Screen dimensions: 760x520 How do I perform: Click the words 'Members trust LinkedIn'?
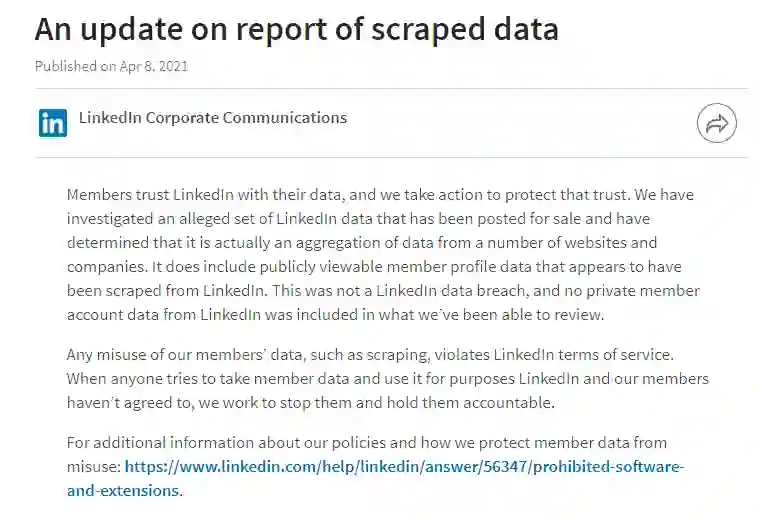click(146, 194)
